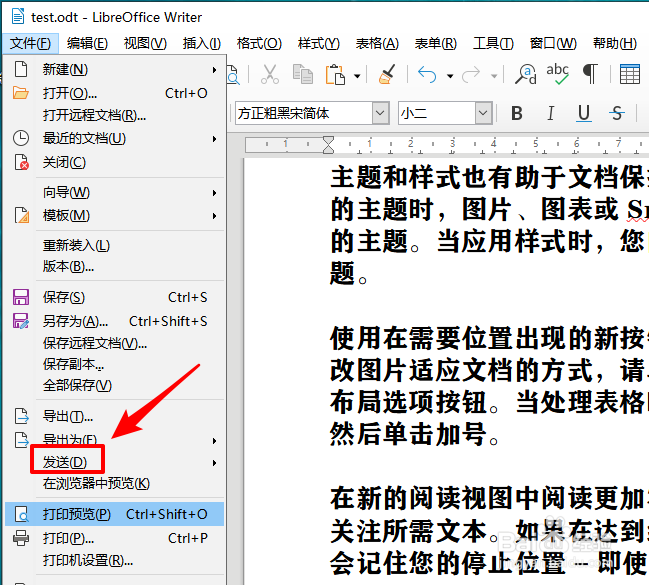Open the 表单(R) menu
The width and height of the screenshot is (649, 585).
coord(435,43)
